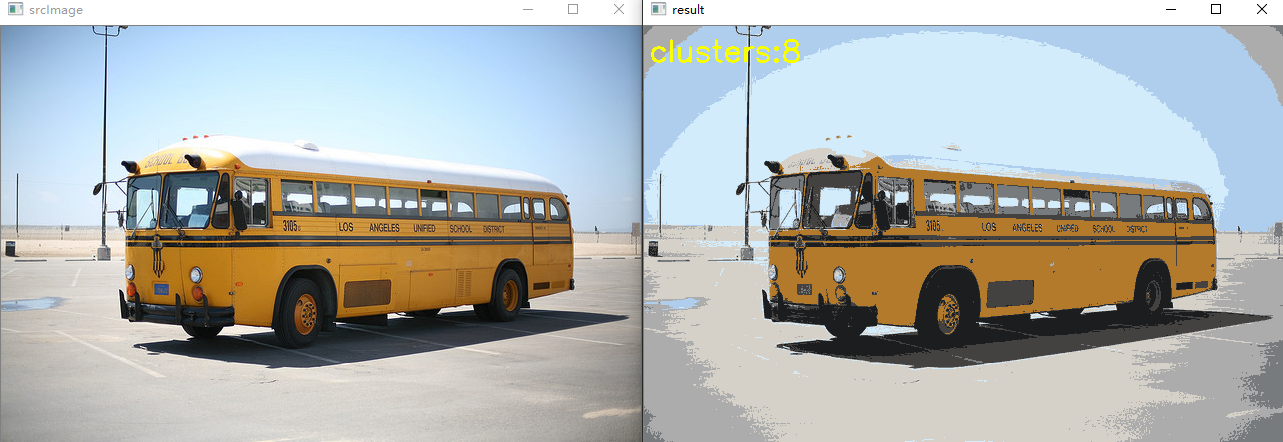Click the srcImage window title text
This screenshot has width=1283, height=442.
(x=56, y=10)
